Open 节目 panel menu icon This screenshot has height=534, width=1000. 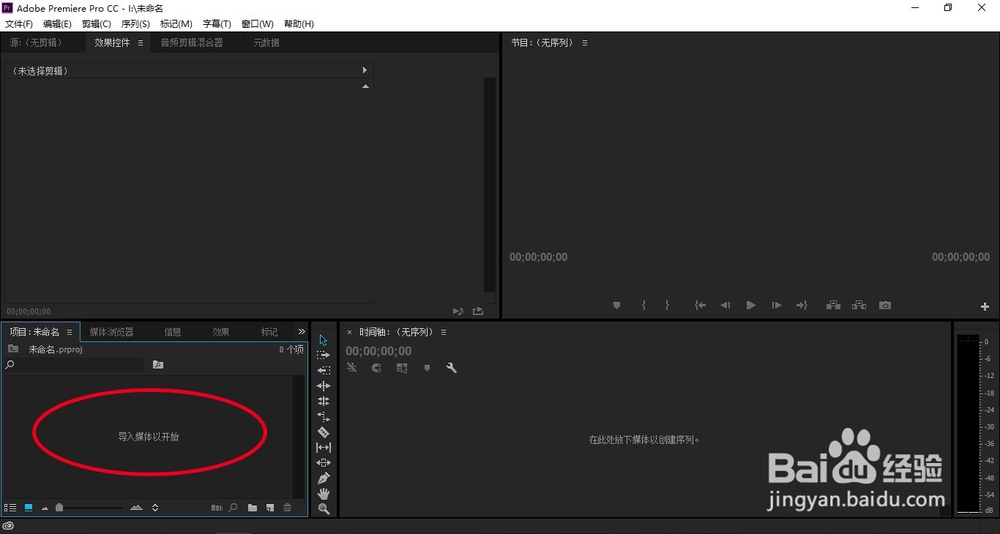[x=585, y=43]
